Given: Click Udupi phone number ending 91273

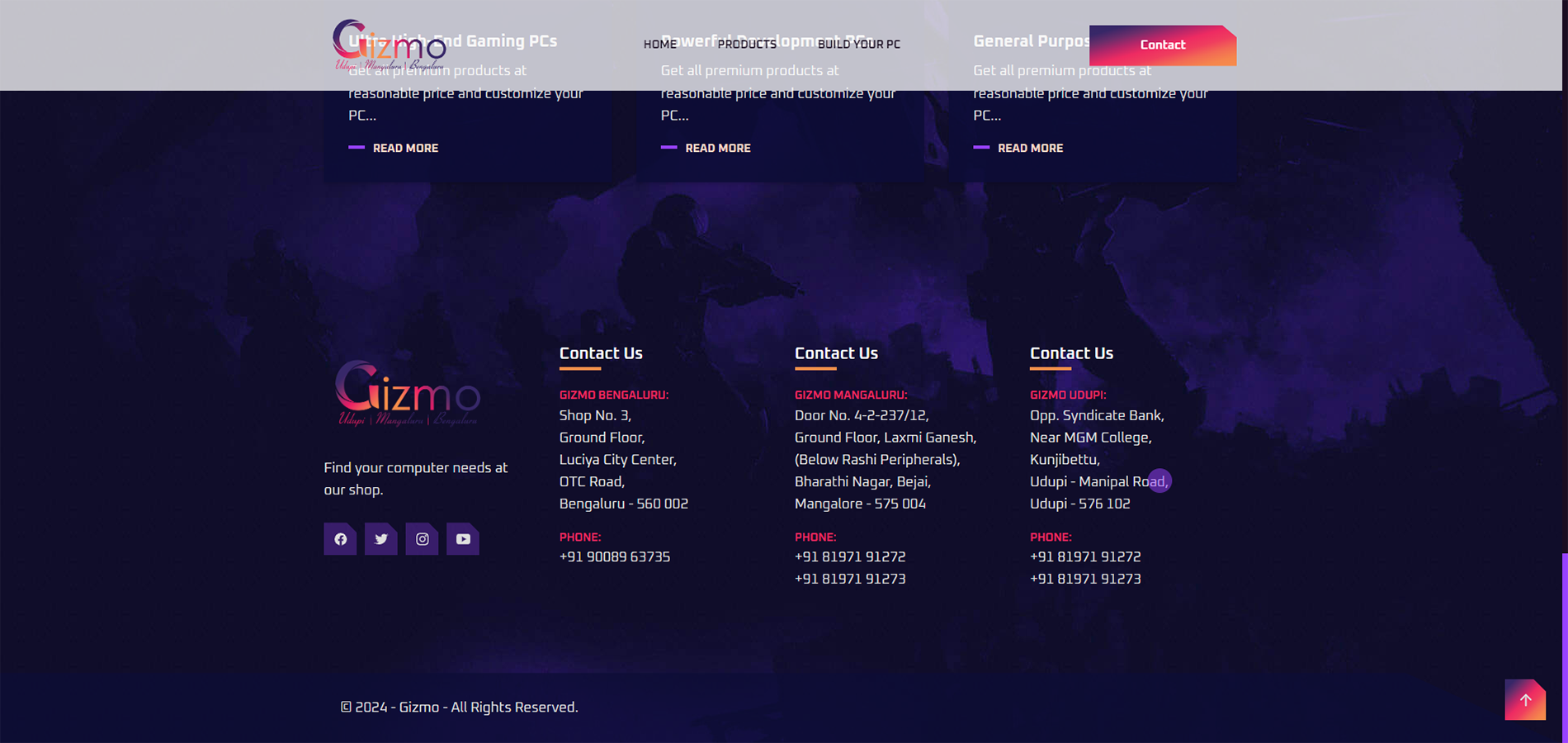Looking at the screenshot, I should click(x=1085, y=580).
